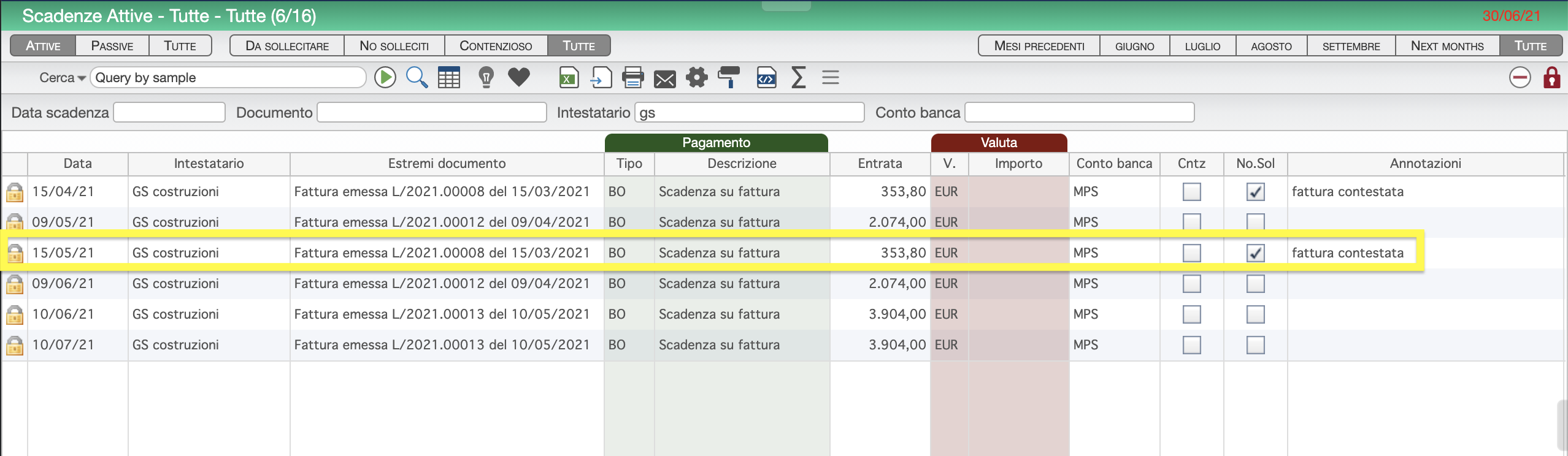Screen dimensions: 1568x456
Task: Click the heart favorites icon
Action: (519, 77)
